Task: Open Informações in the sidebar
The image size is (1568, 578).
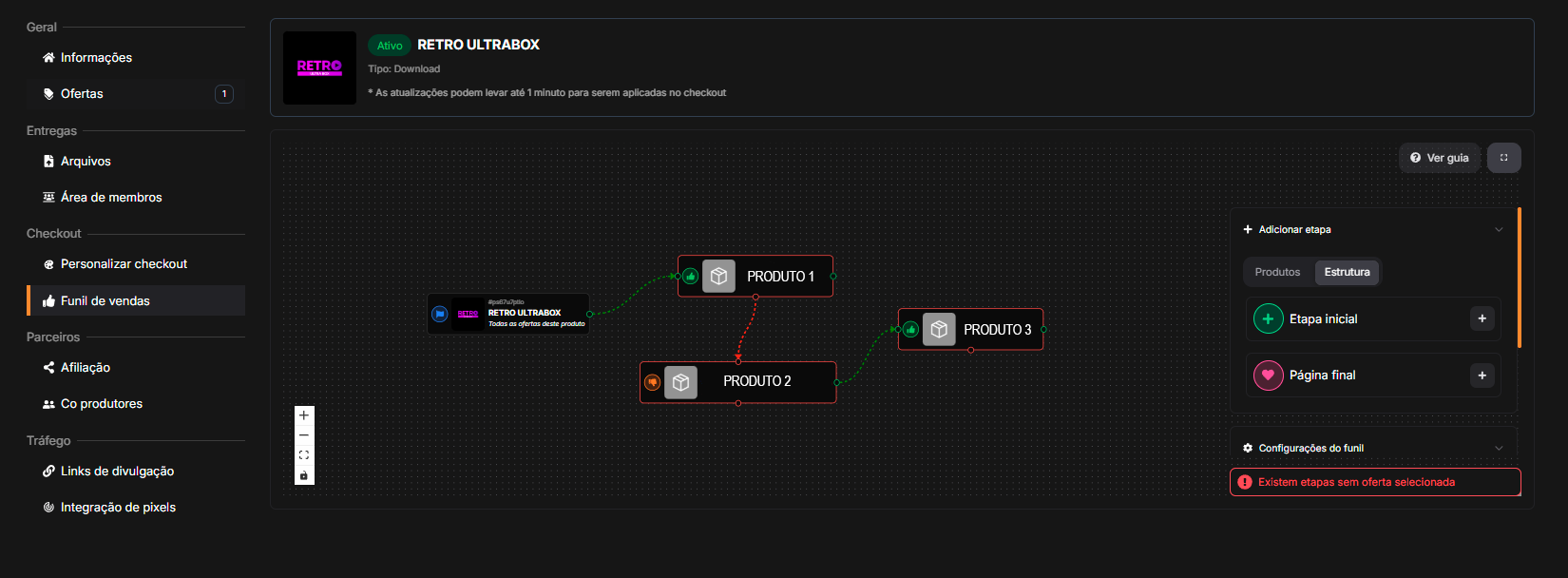Action: click(136, 58)
